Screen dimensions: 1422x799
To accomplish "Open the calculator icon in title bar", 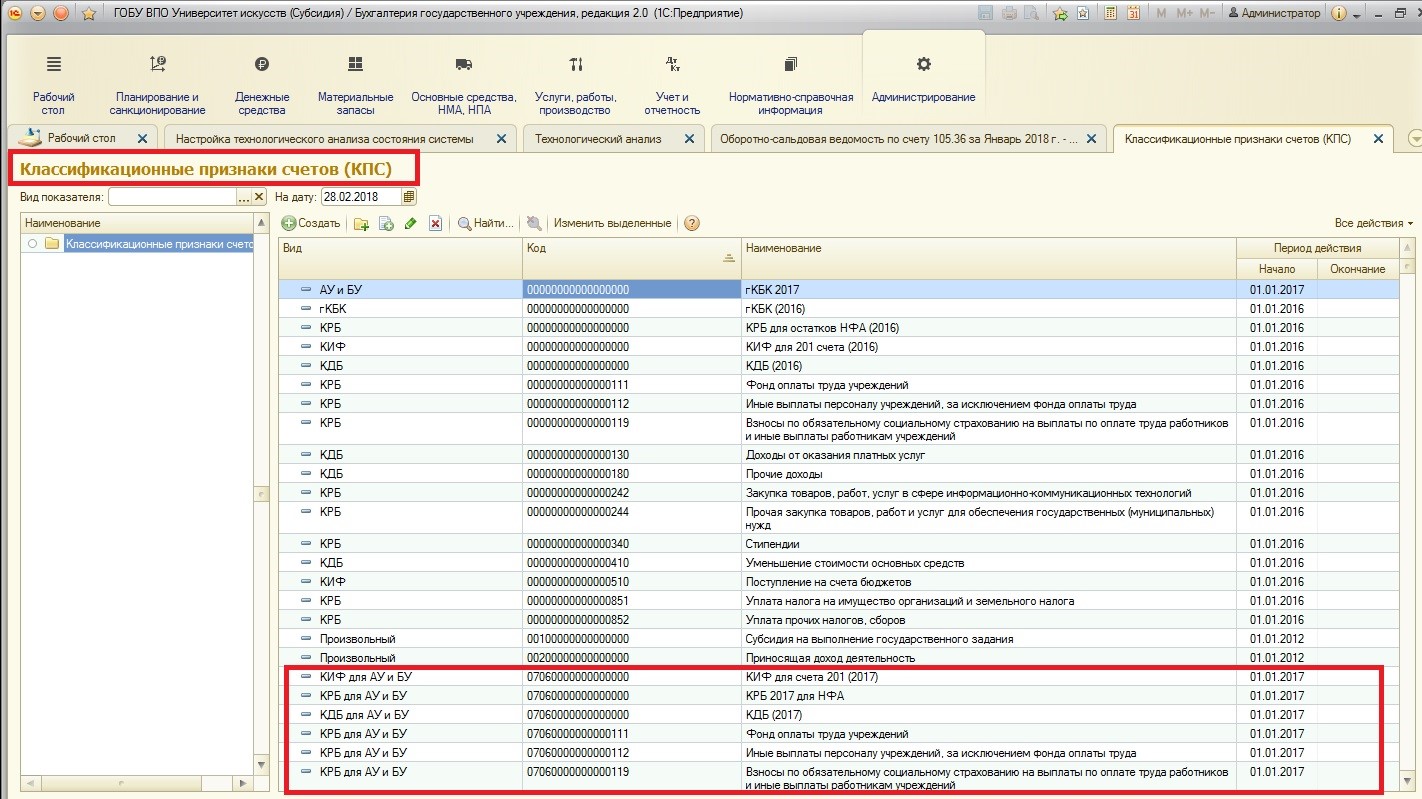I will [x=1110, y=13].
